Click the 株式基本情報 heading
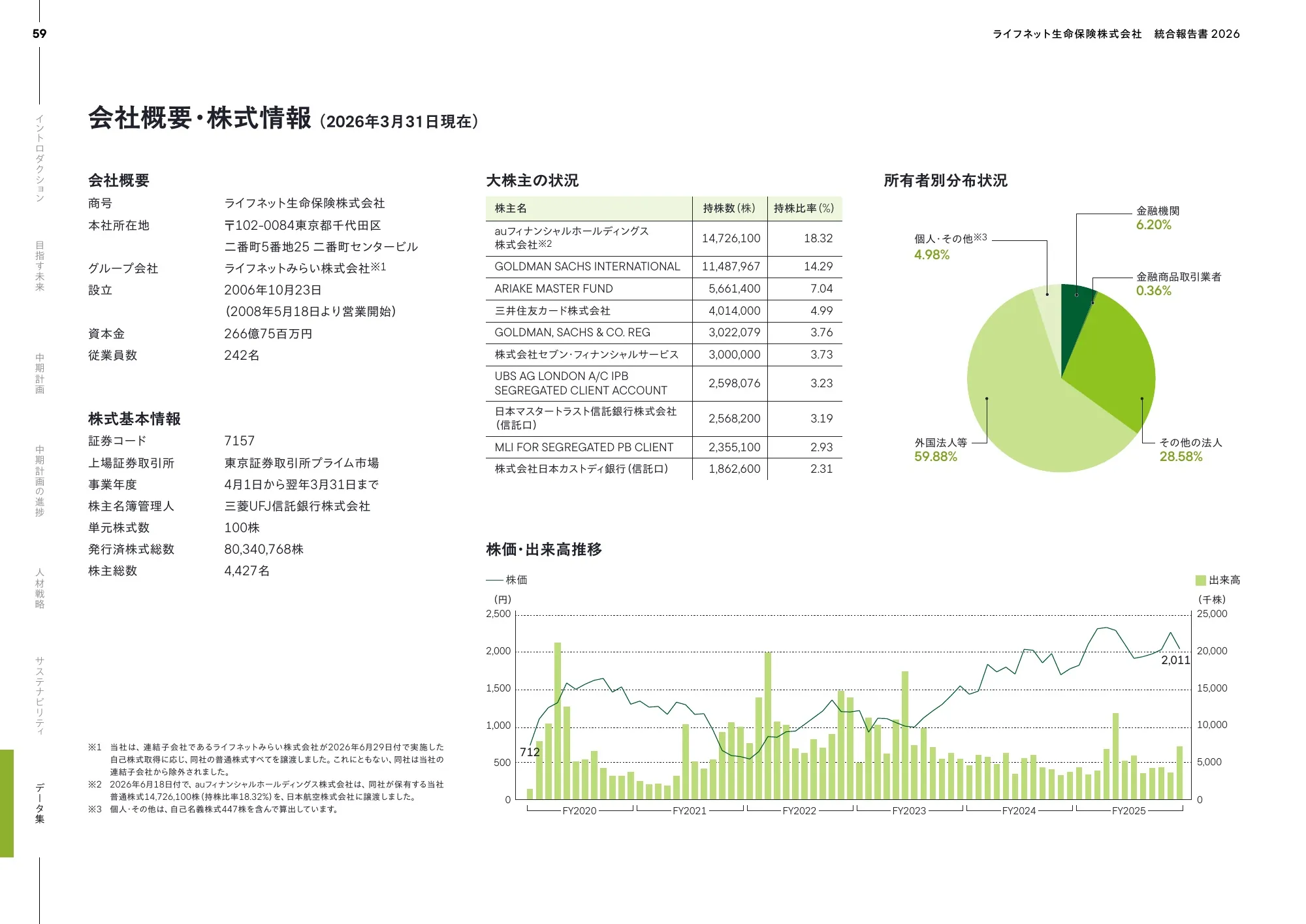1306x924 pixels. pos(135,419)
